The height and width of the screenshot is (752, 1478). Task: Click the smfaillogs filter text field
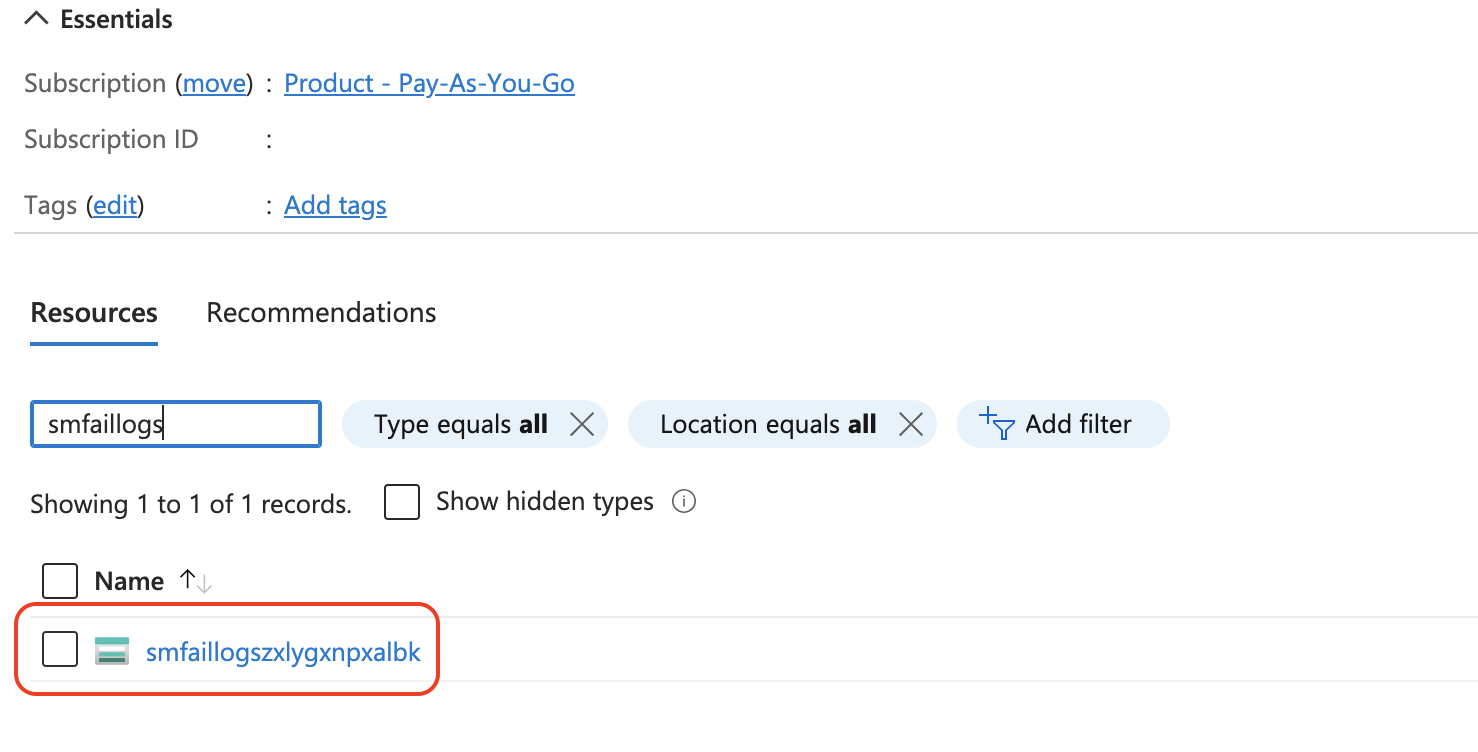176,424
